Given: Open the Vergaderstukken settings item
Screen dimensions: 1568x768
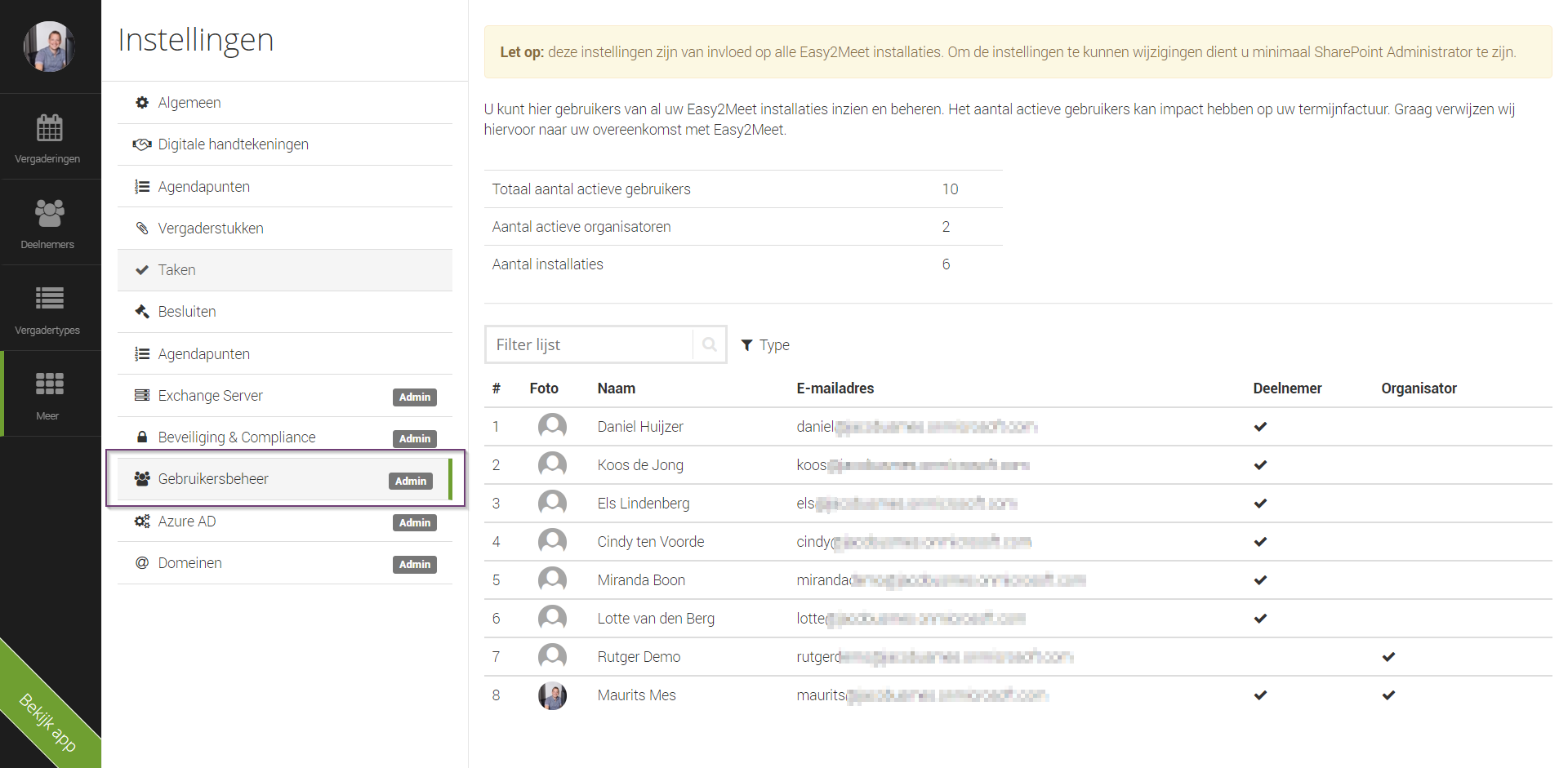Looking at the screenshot, I should click(x=285, y=229).
